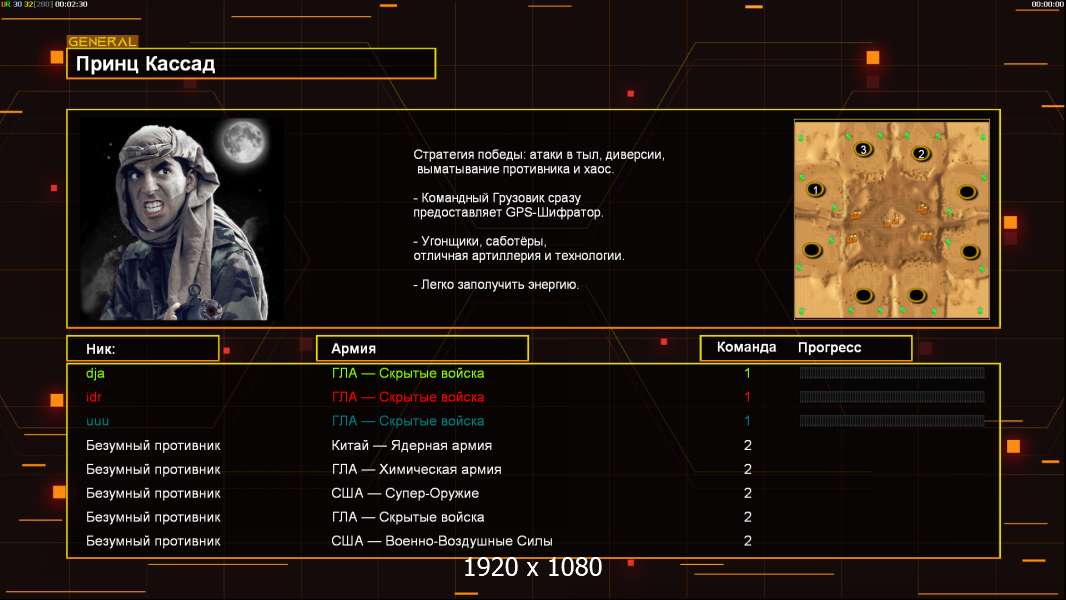The image size is (1066, 600).
Task: Click player nickname 'dja'
Action: 95,373
